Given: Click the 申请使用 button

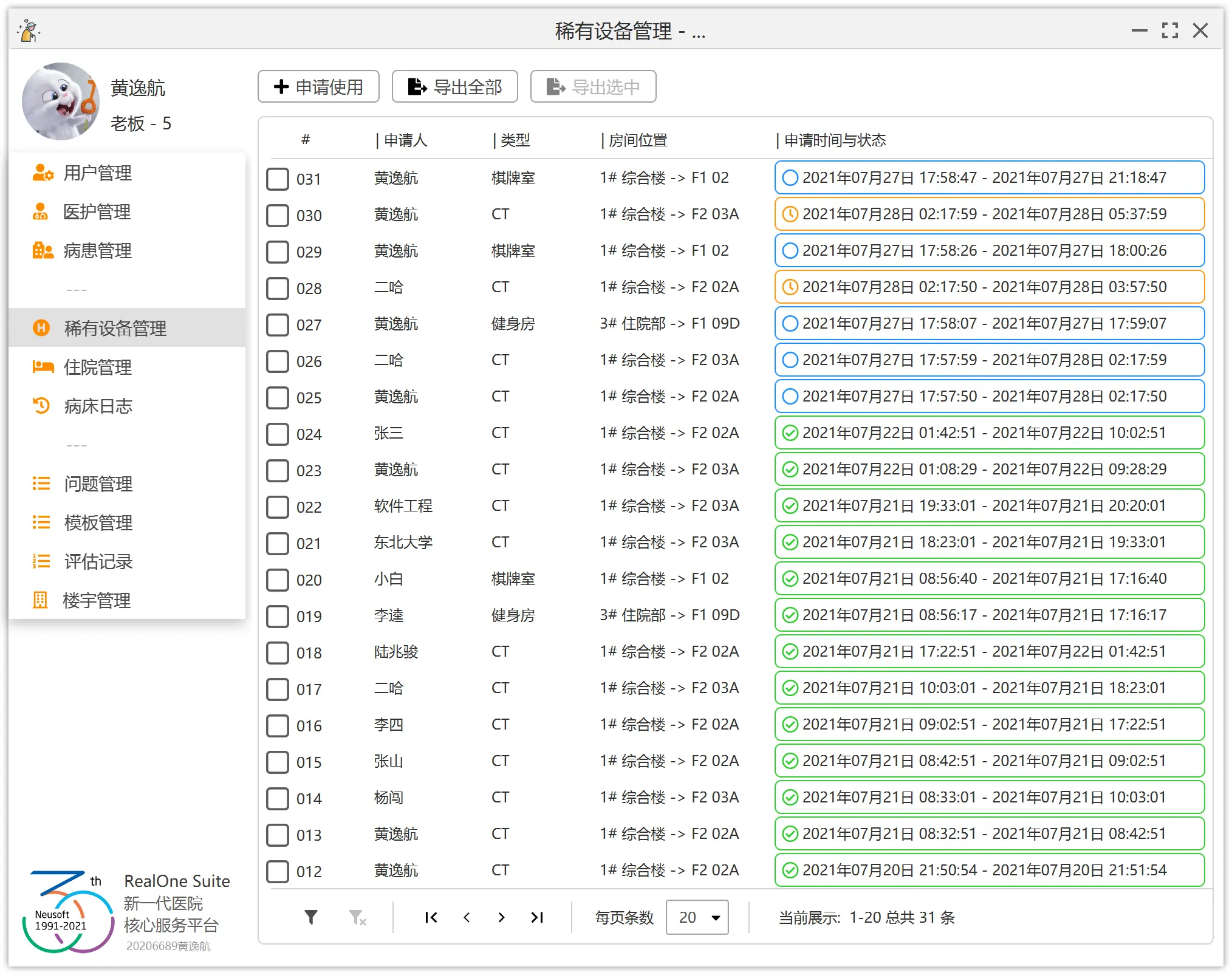Looking at the screenshot, I should pyautogui.click(x=318, y=87).
